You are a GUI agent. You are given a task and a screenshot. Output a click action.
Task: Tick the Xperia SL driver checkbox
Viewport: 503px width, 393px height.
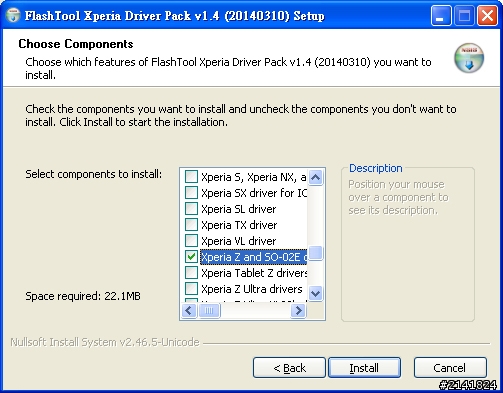click(x=191, y=209)
